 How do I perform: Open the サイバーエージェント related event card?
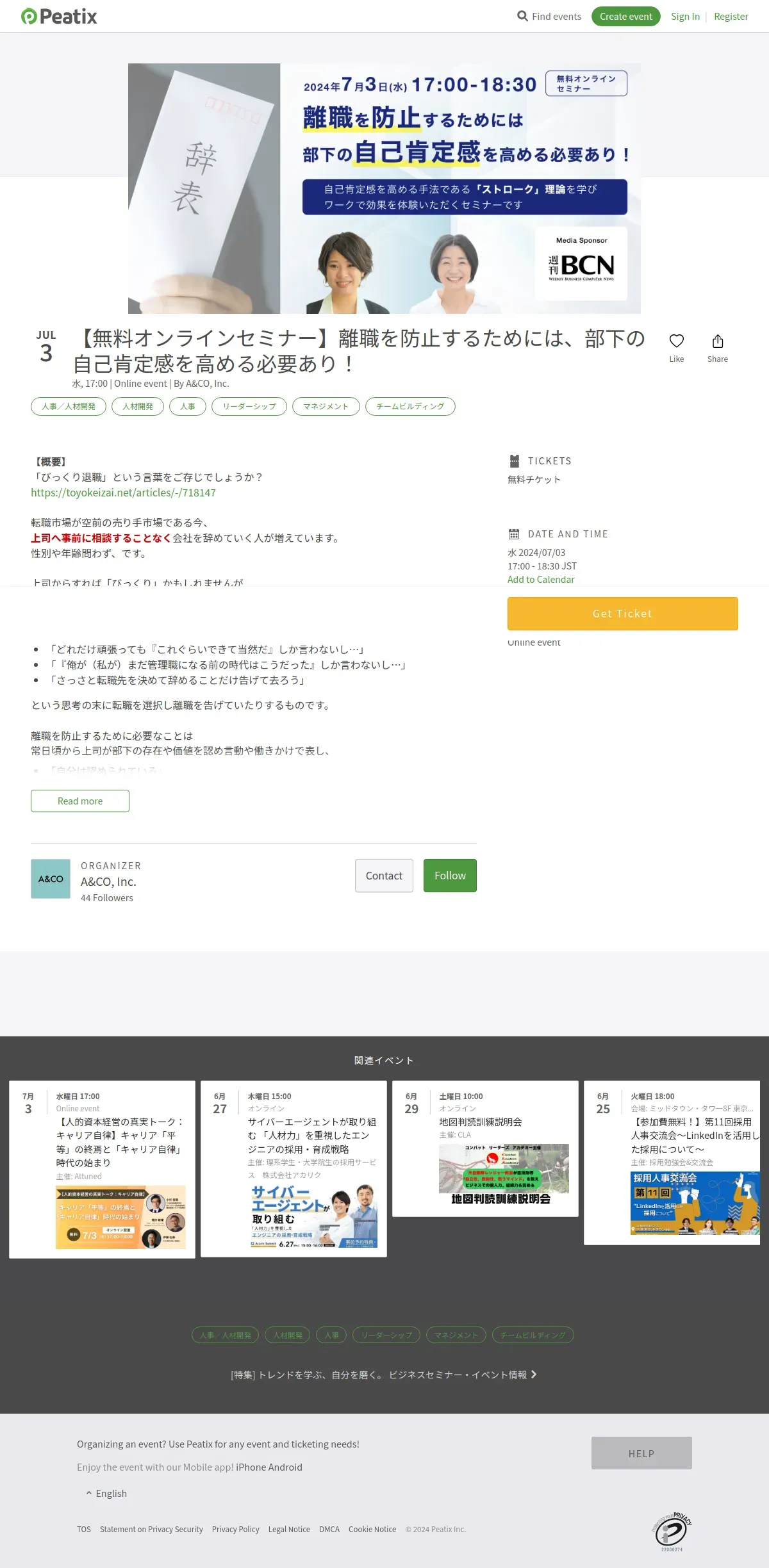[294, 1169]
